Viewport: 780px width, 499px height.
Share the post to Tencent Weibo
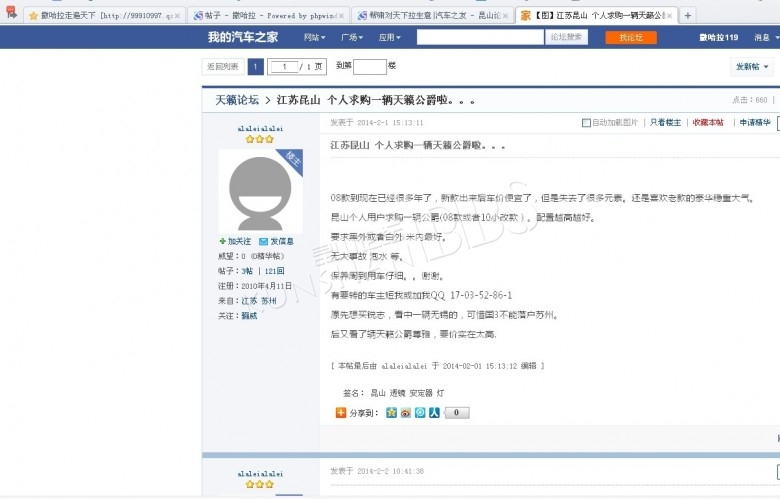420,412
